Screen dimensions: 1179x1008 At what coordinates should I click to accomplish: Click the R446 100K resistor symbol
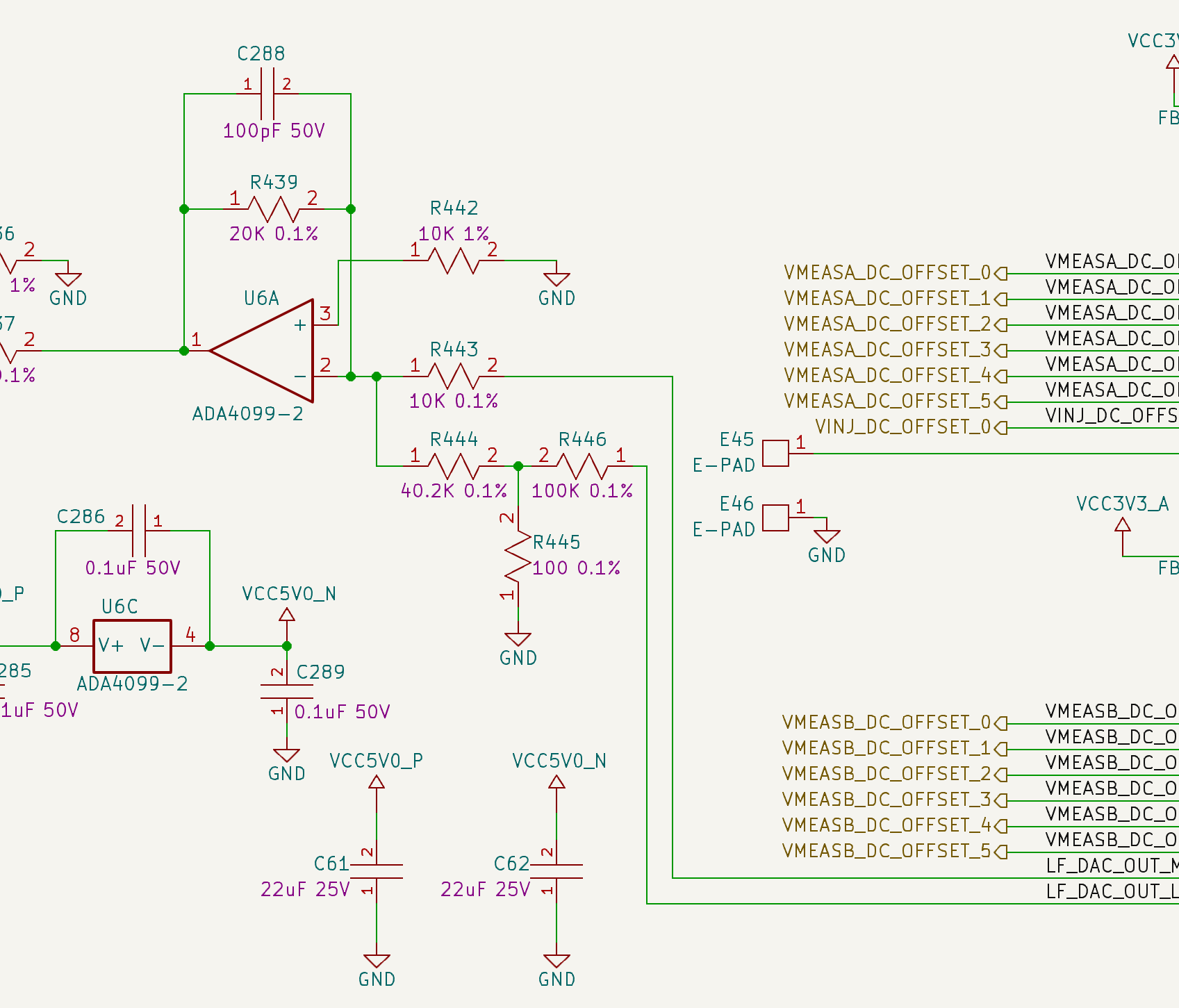coord(582,466)
